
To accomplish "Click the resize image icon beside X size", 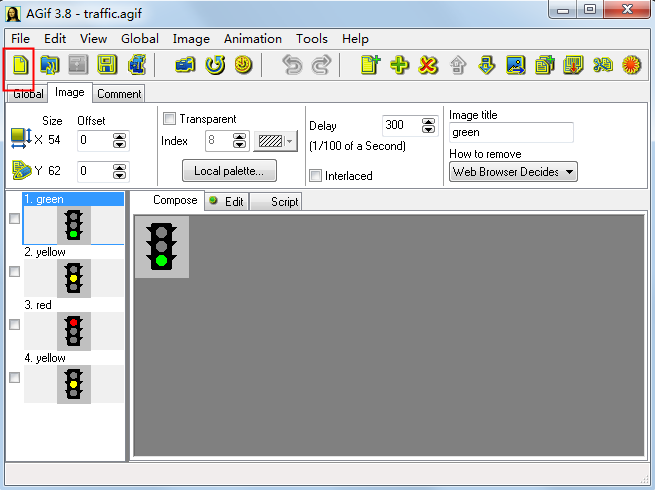I will 21,139.
